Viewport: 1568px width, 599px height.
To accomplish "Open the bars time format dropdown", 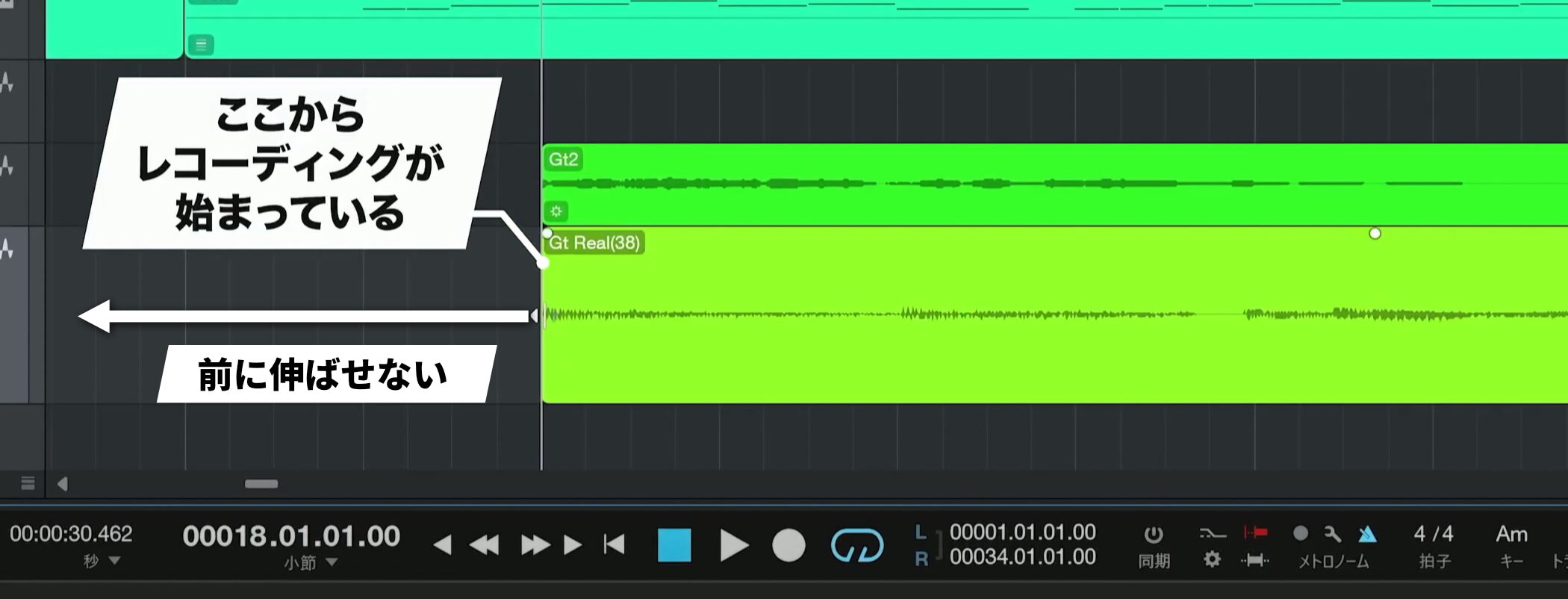I will coord(332,562).
